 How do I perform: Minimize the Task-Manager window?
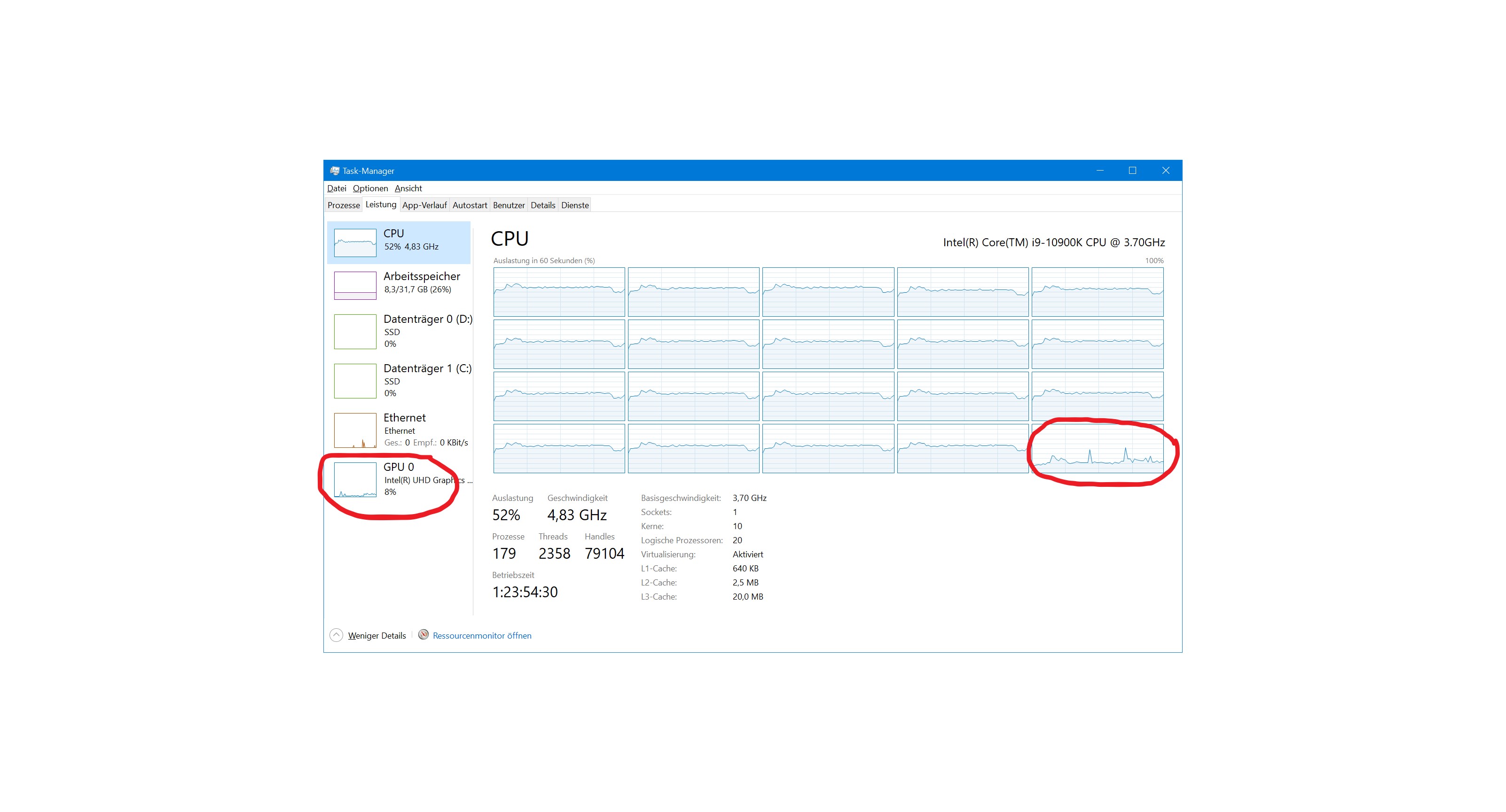point(1100,171)
